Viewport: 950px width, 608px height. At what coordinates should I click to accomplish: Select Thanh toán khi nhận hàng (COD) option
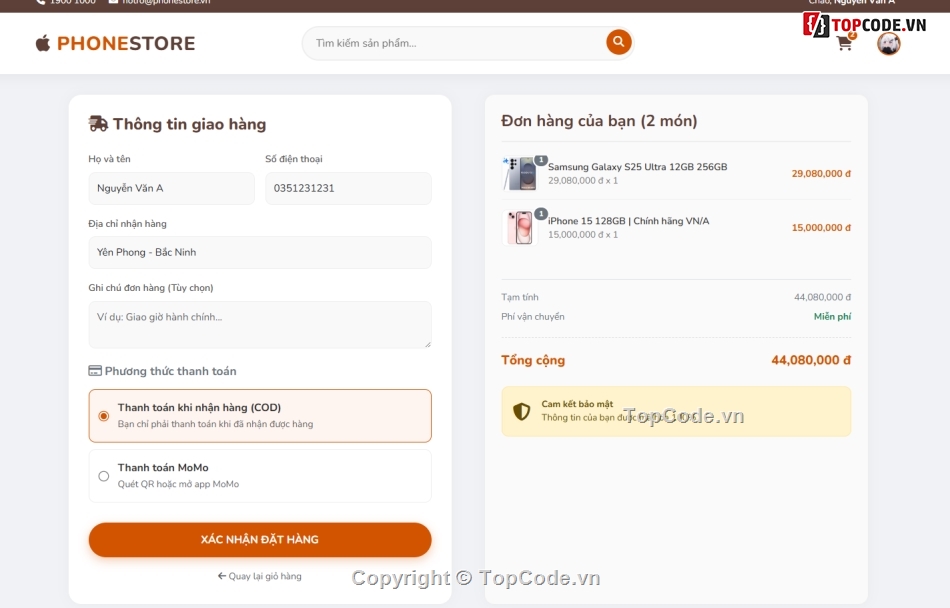coord(103,414)
